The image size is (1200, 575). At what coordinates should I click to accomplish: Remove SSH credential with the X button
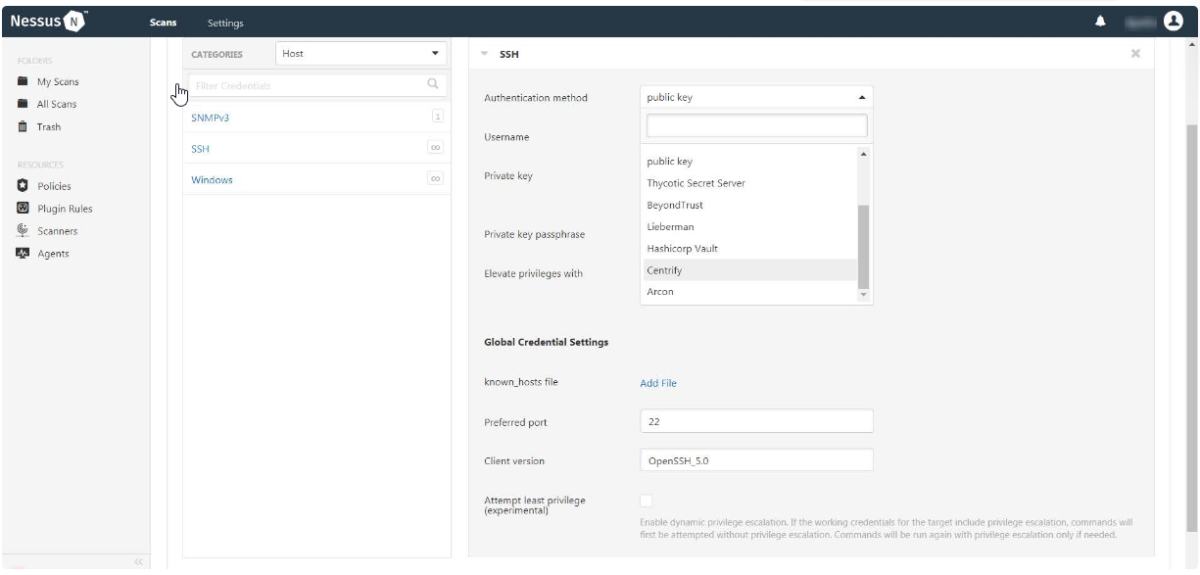pyautogui.click(x=1135, y=54)
